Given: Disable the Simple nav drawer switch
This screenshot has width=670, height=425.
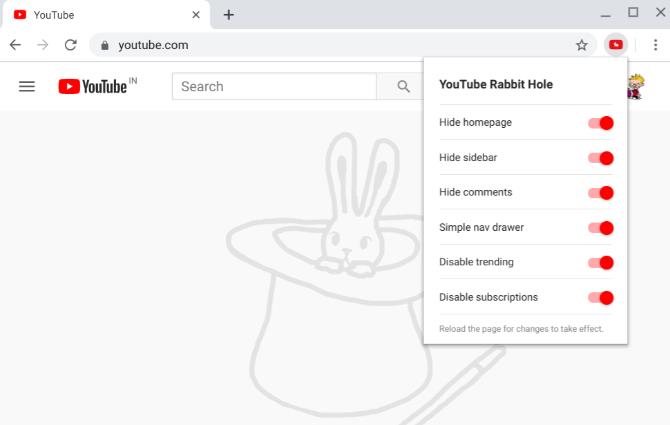Looking at the screenshot, I should pyautogui.click(x=600, y=228).
